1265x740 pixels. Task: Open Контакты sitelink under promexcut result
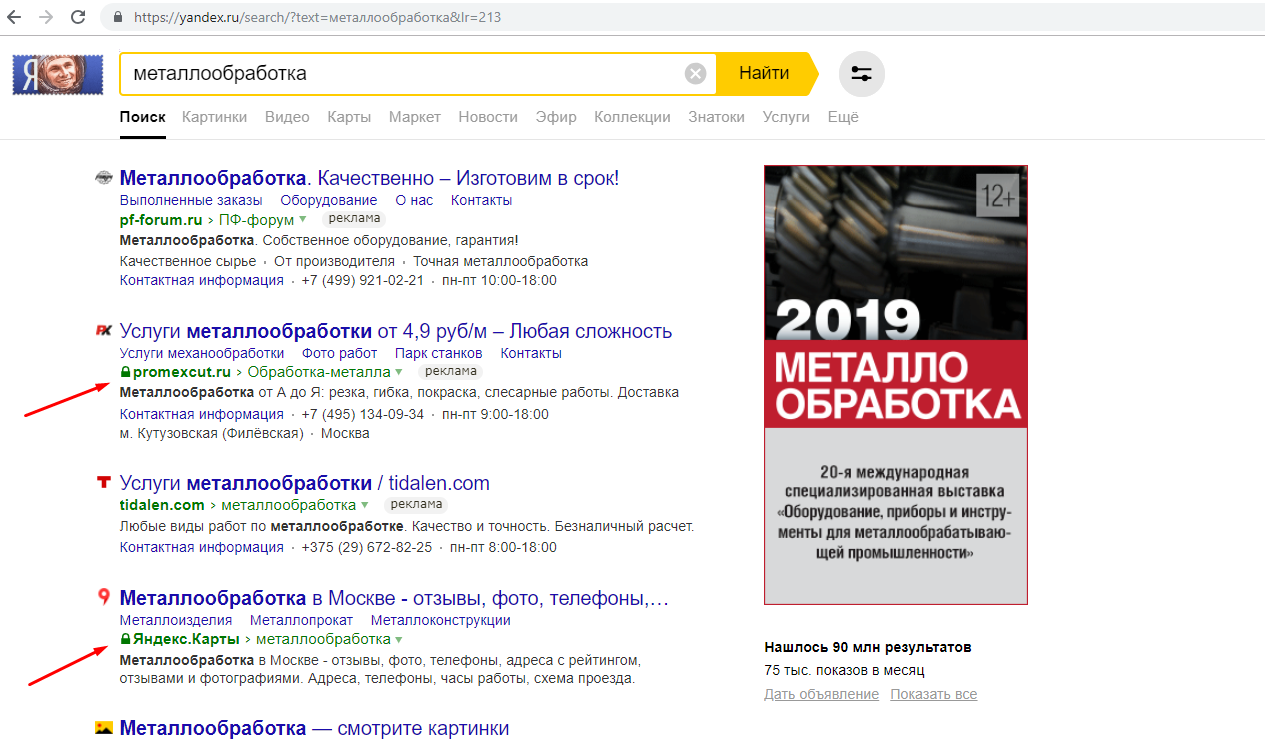[x=531, y=353]
